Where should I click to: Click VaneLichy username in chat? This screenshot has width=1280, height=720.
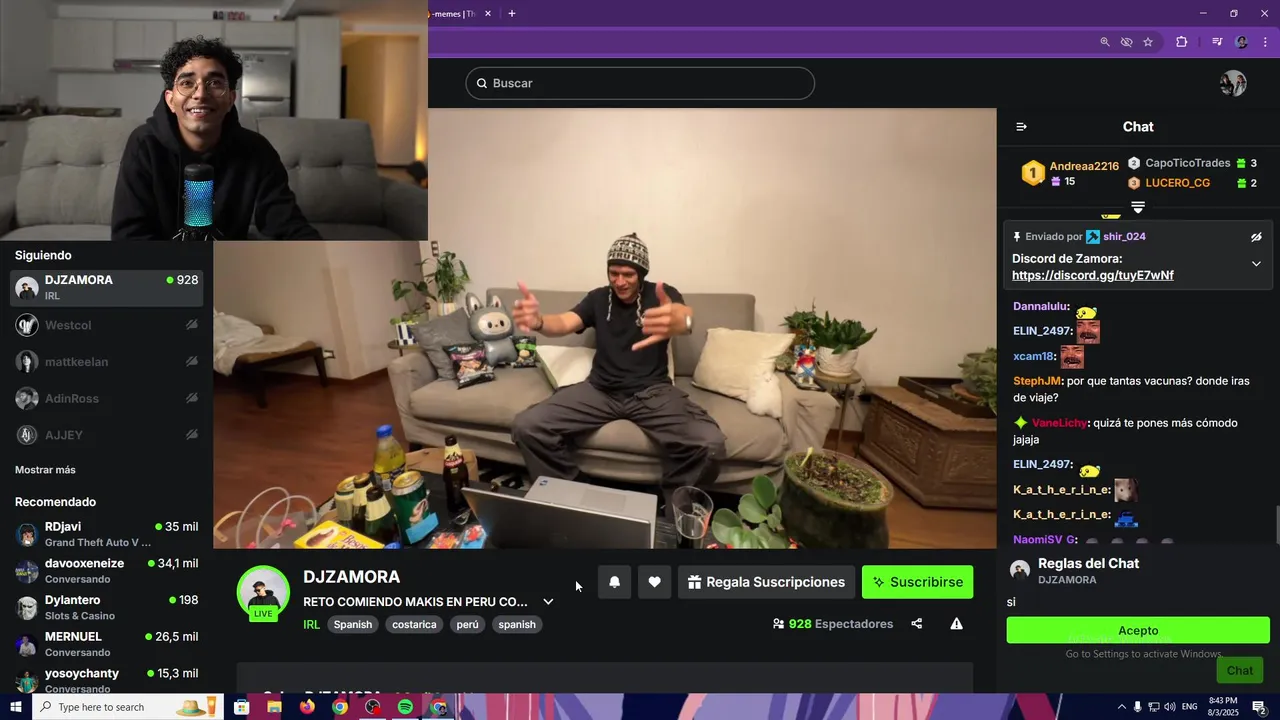click(x=1059, y=423)
